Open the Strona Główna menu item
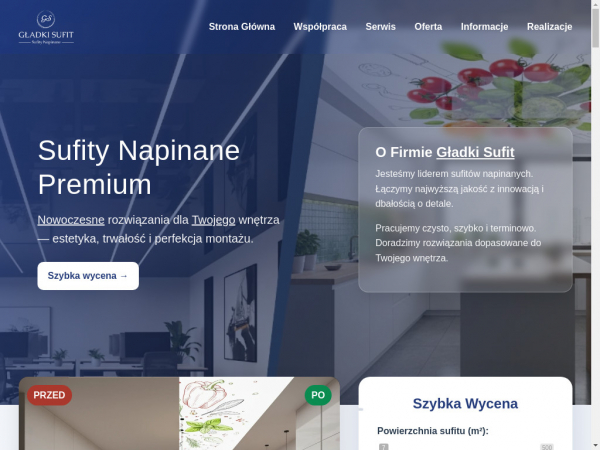600x450 pixels. (x=241, y=27)
